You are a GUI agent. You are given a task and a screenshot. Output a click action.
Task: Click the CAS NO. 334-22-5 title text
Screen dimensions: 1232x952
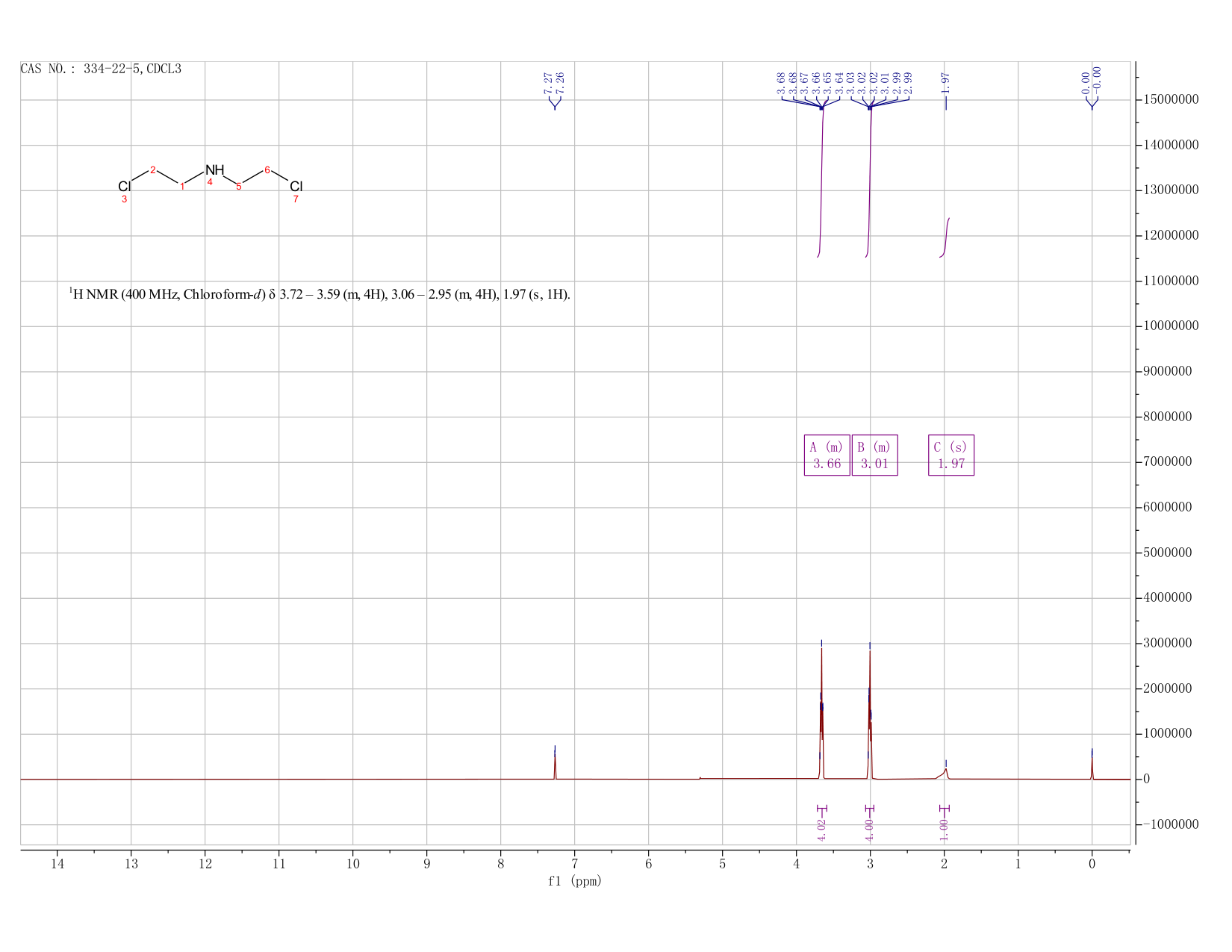tap(101, 69)
